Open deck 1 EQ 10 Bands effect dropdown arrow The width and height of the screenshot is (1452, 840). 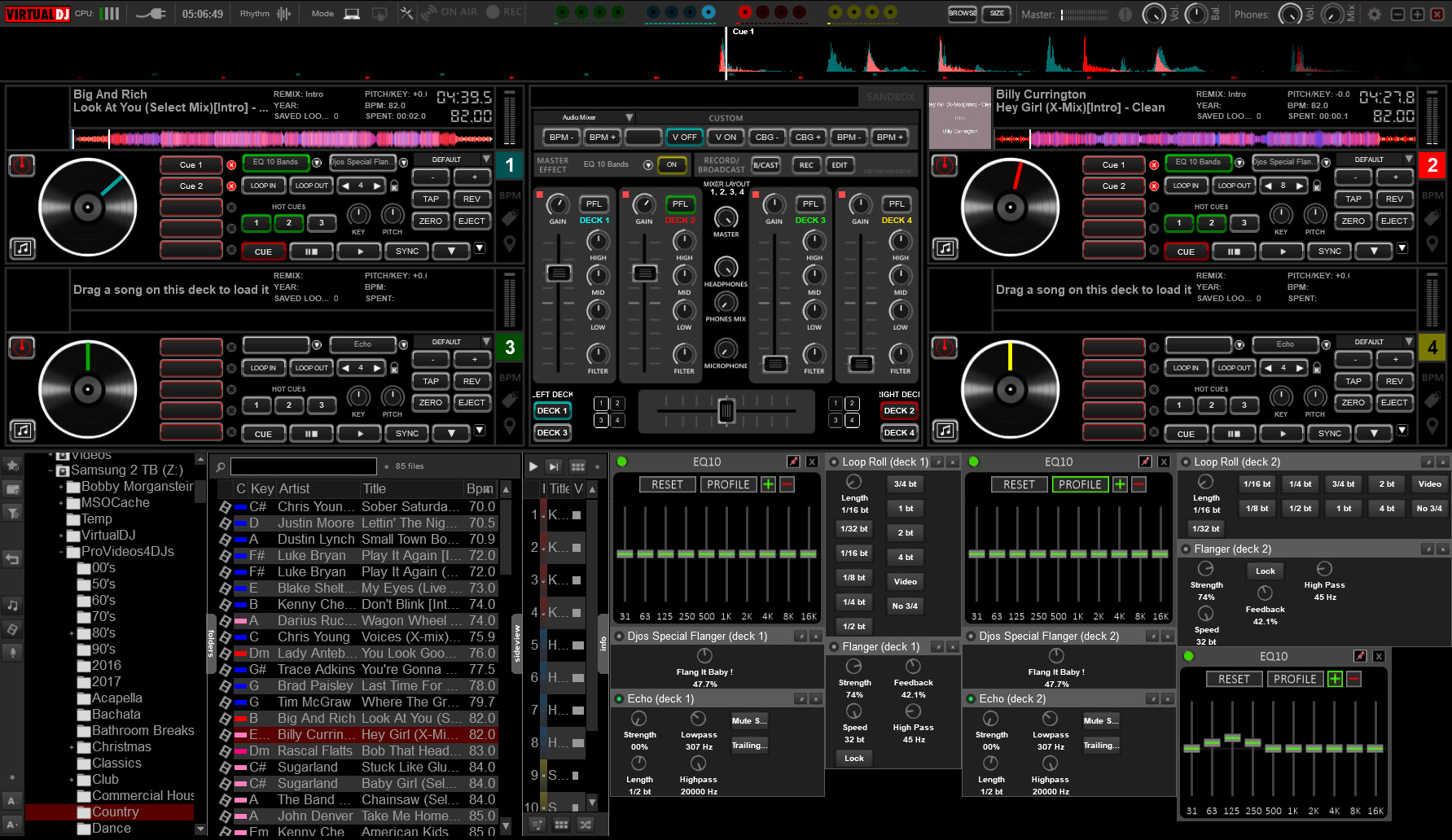pyautogui.click(x=317, y=163)
